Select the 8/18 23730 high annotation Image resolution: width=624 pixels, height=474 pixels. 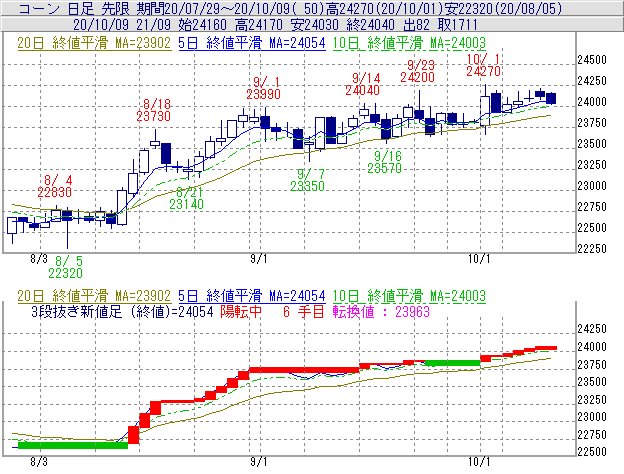[157, 110]
